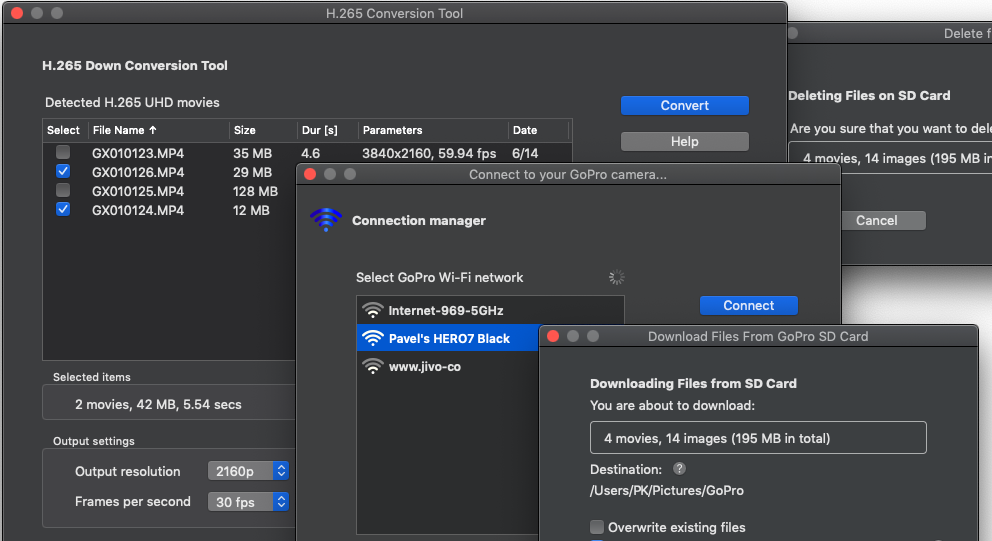Close the Connect to your GoPro window

(310, 174)
